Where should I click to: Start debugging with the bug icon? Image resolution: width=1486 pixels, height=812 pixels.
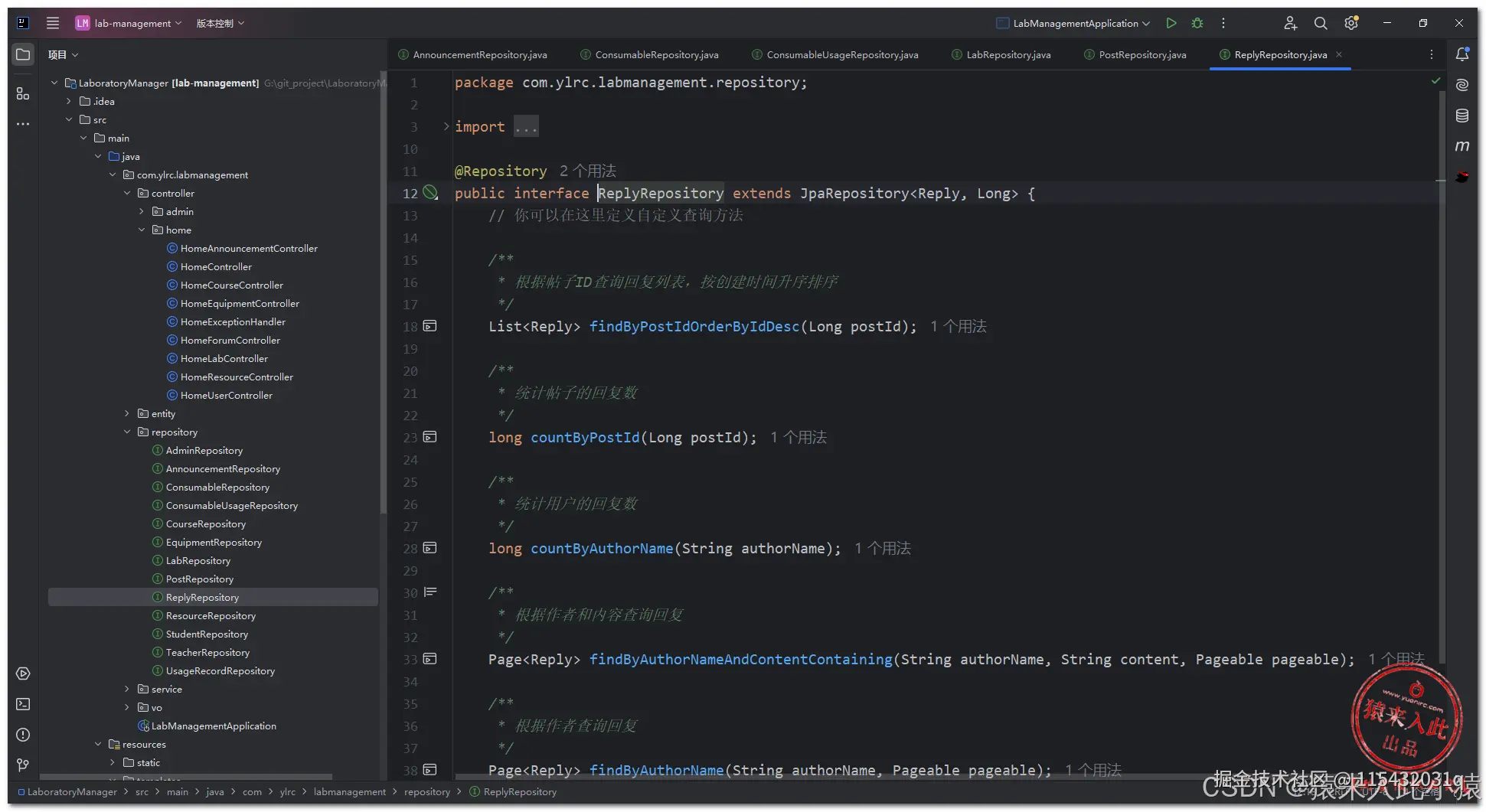[1197, 23]
